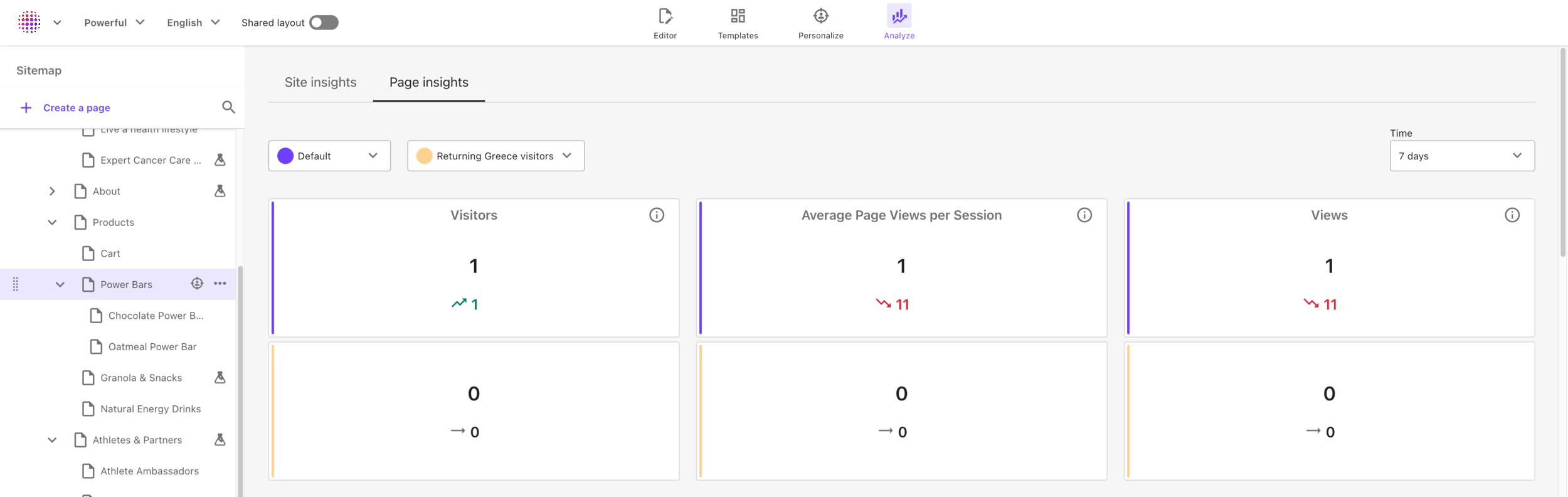
Task: Switch to Page insights tab
Action: 429,82
